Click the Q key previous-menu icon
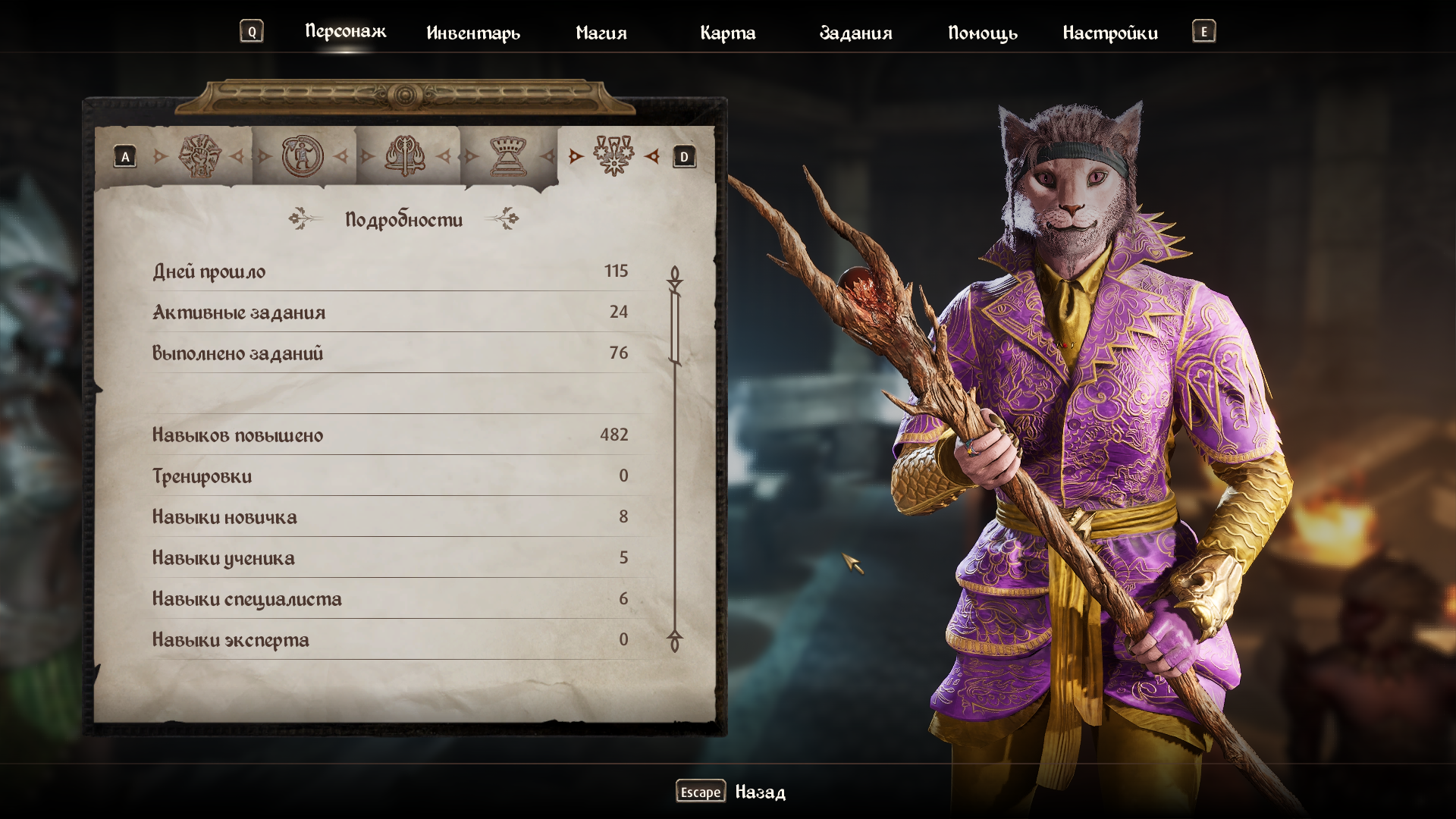 pyautogui.click(x=252, y=31)
